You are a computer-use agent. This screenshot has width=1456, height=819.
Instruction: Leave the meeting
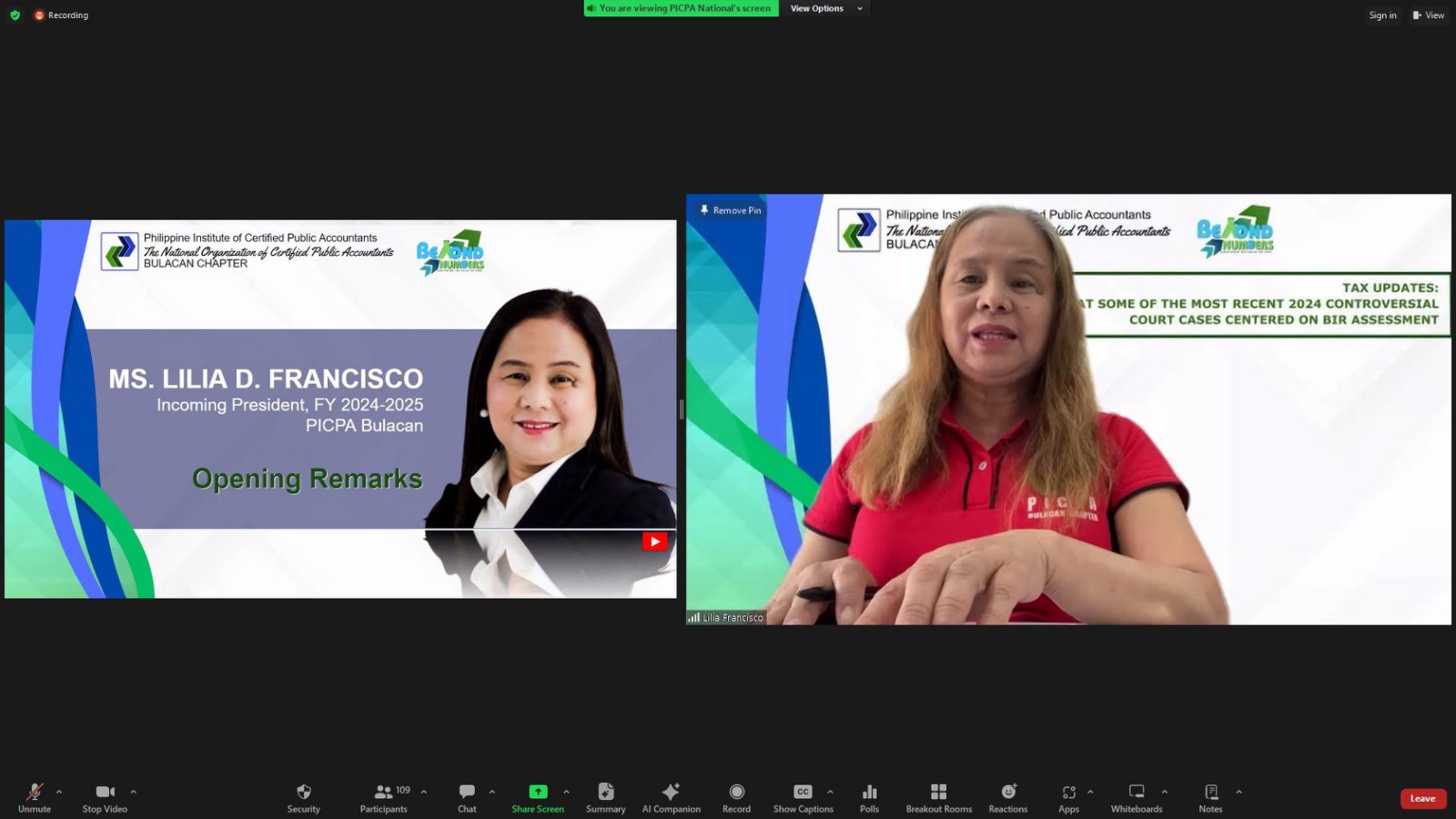click(1423, 799)
